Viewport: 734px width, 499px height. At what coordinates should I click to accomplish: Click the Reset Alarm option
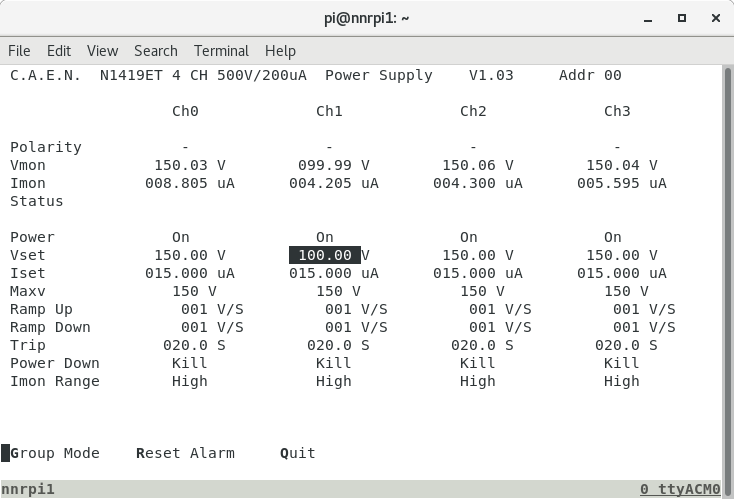click(185, 453)
